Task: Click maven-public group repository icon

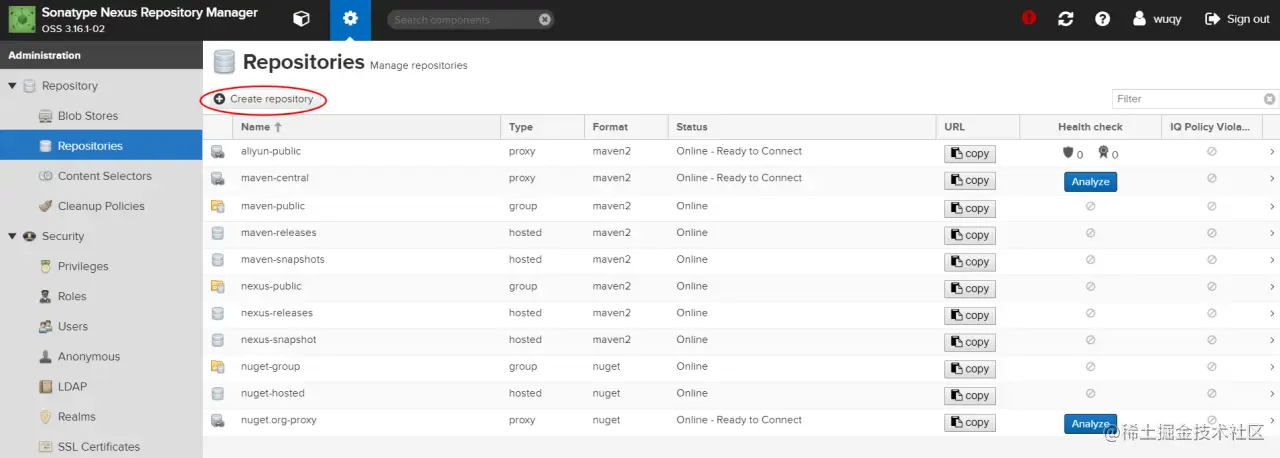Action: tap(217, 206)
